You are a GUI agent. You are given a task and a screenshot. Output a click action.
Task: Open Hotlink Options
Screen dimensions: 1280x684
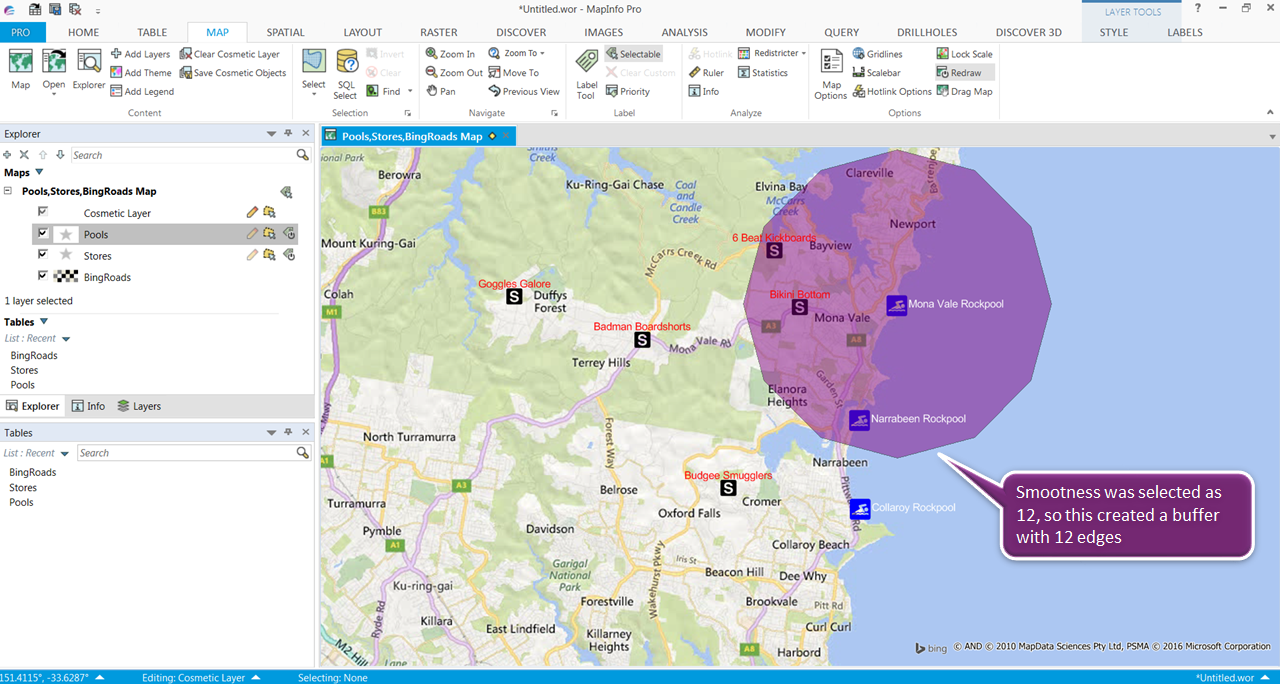point(892,91)
